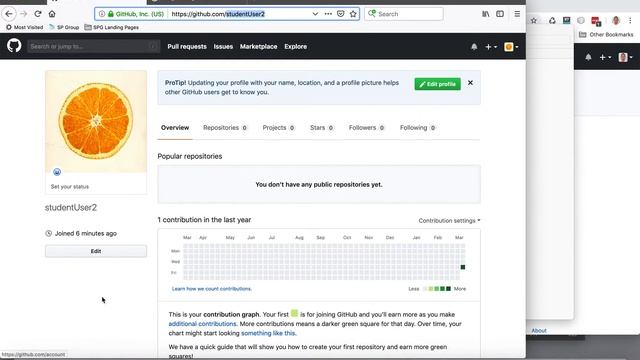Open Learn how we count contributions link
The width and height of the screenshot is (640, 360).
[x=211, y=289]
